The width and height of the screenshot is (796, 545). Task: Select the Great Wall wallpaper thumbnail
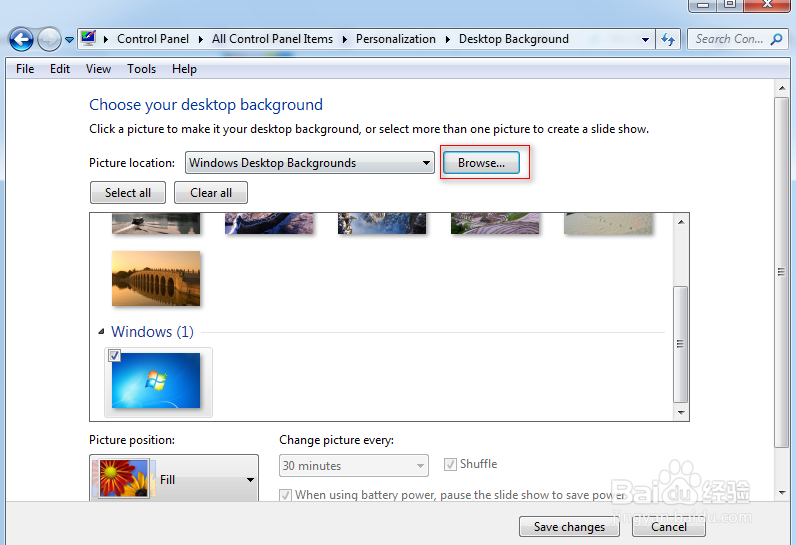pos(269,223)
